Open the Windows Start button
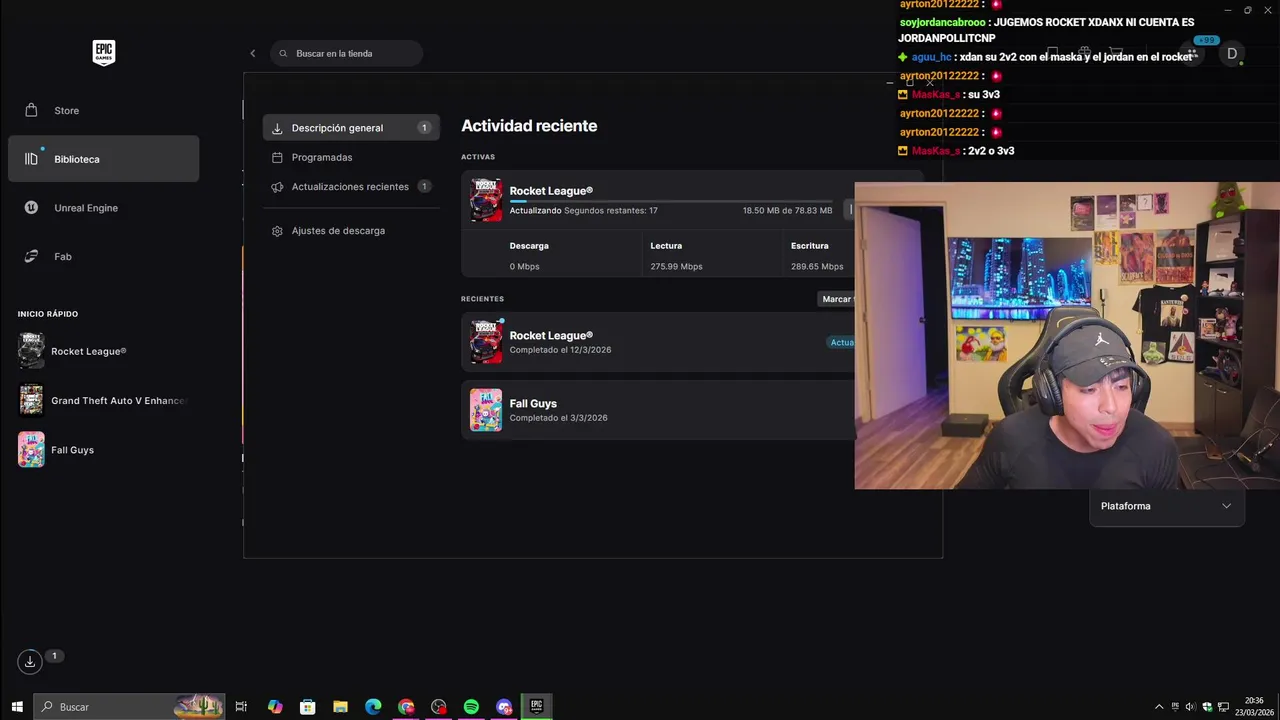 (x=16, y=707)
